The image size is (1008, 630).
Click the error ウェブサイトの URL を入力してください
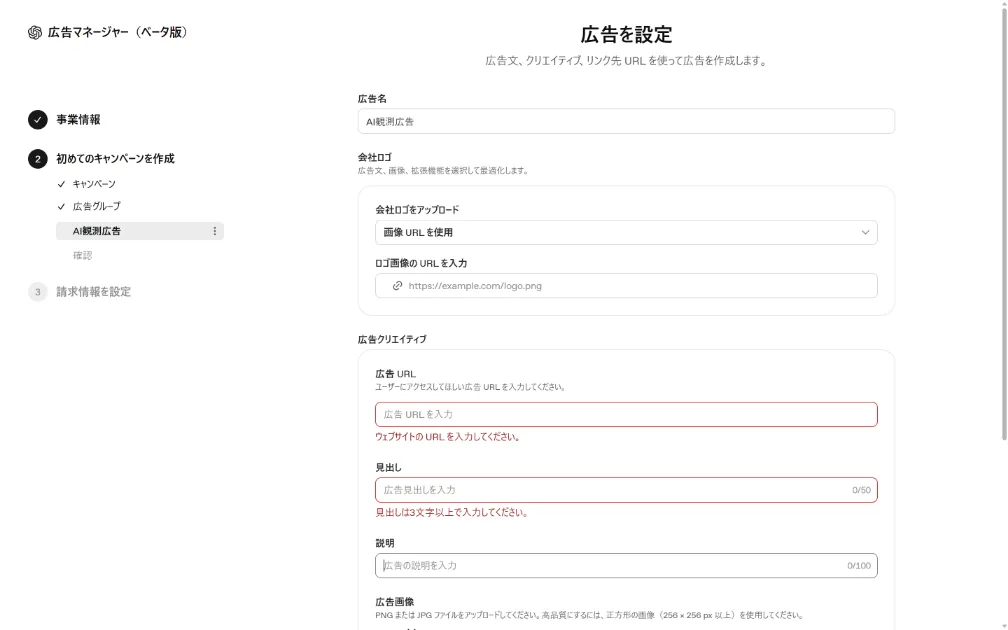[448, 437]
